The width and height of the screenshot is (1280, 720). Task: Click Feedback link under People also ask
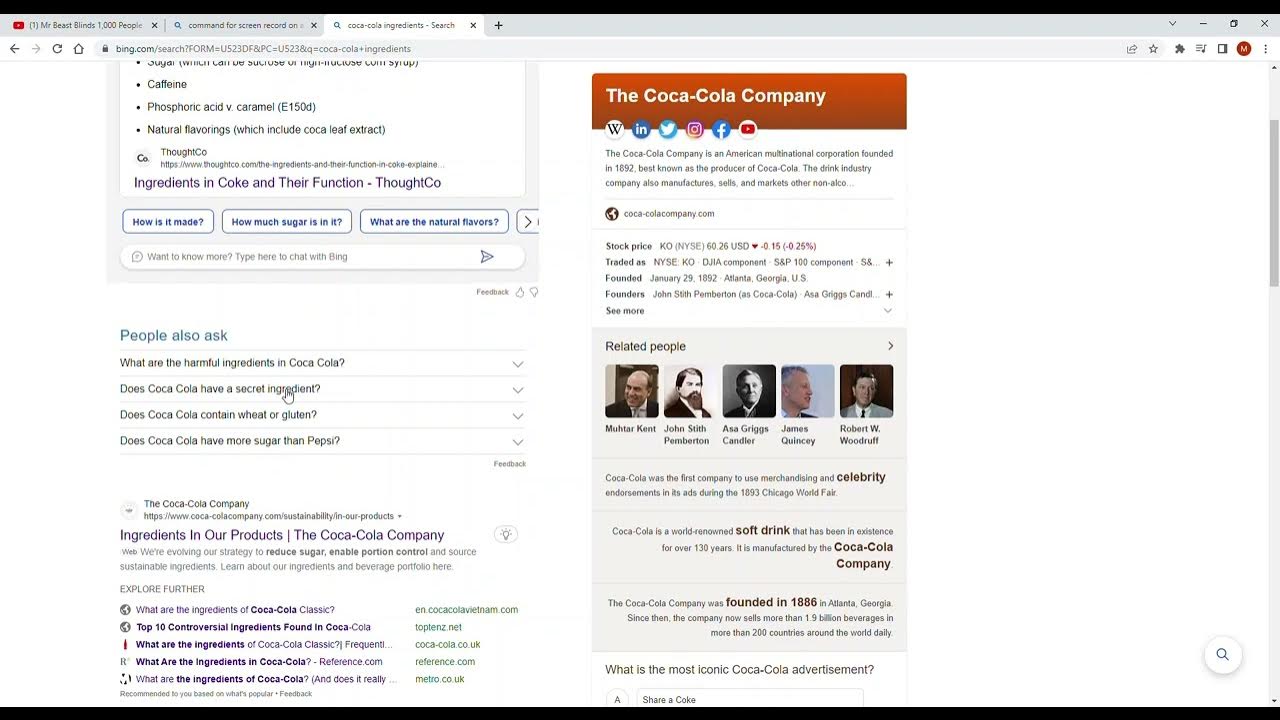coord(509,464)
